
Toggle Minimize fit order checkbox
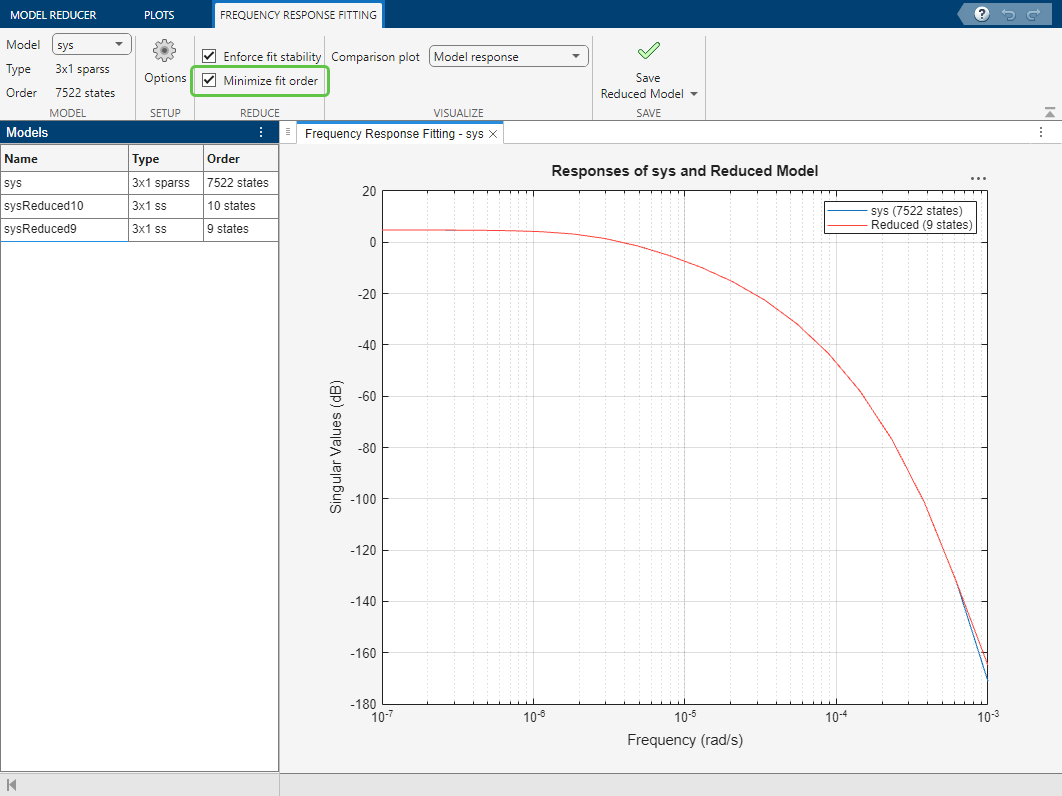[209, 80]
